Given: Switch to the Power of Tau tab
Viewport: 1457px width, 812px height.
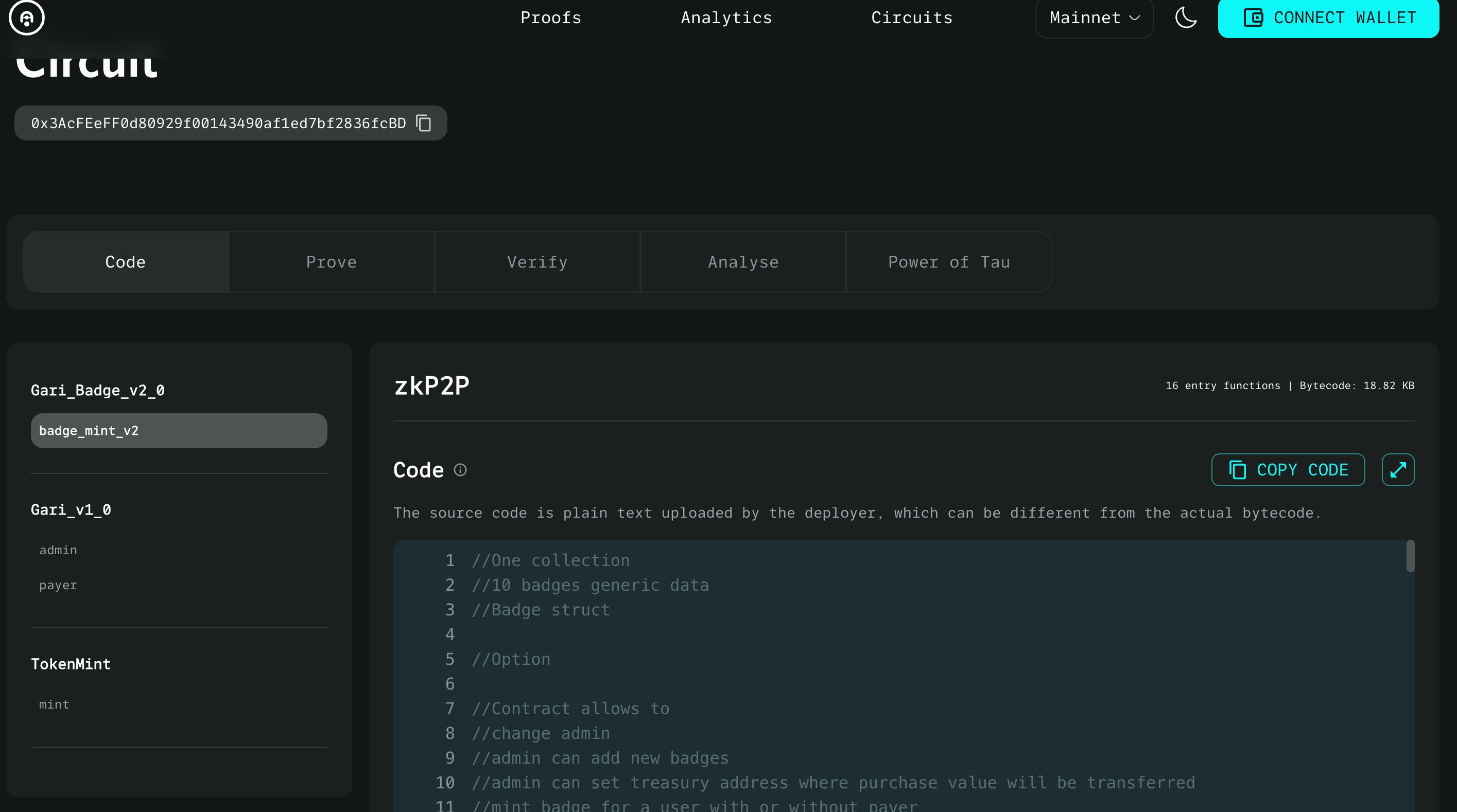Looking at the screenshot, I should click(x=949, y=262).
